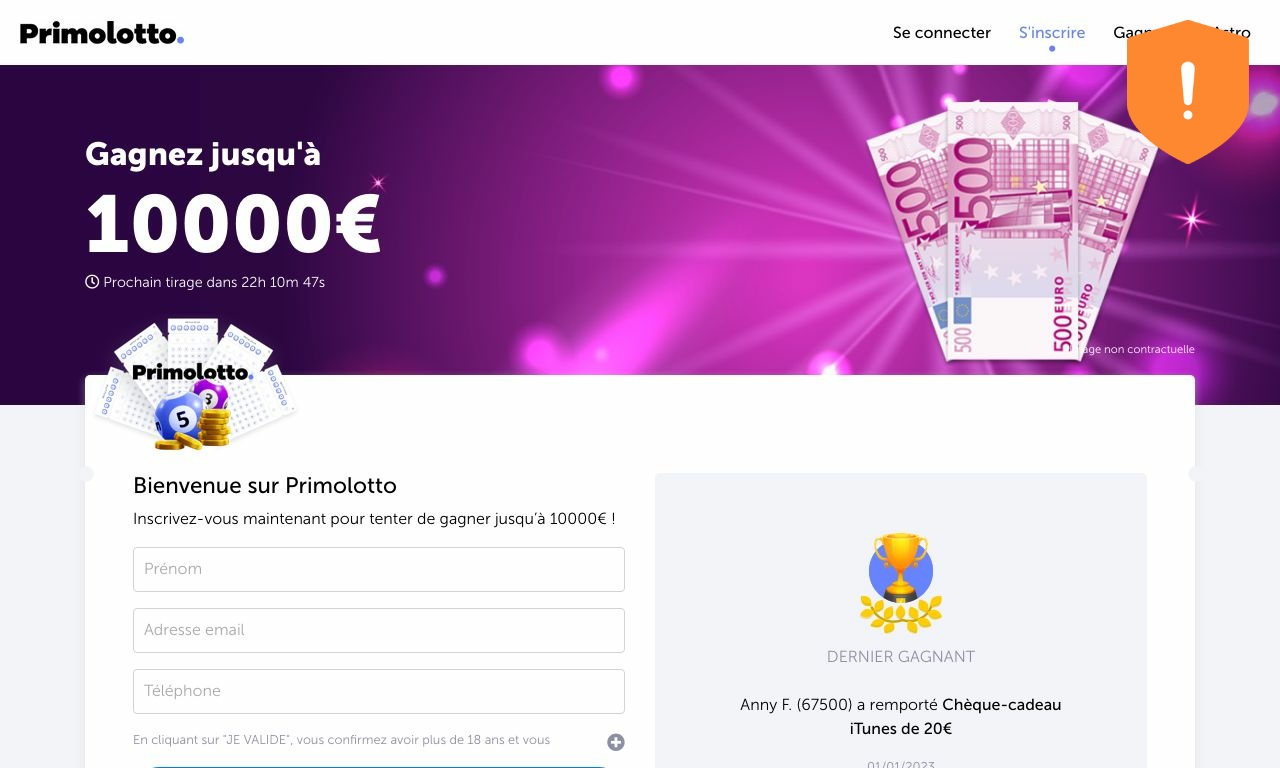Screen dimensions: 1280x768
Task: Click the 500 euro banknotes image
Action: (x=1012, y=230)
